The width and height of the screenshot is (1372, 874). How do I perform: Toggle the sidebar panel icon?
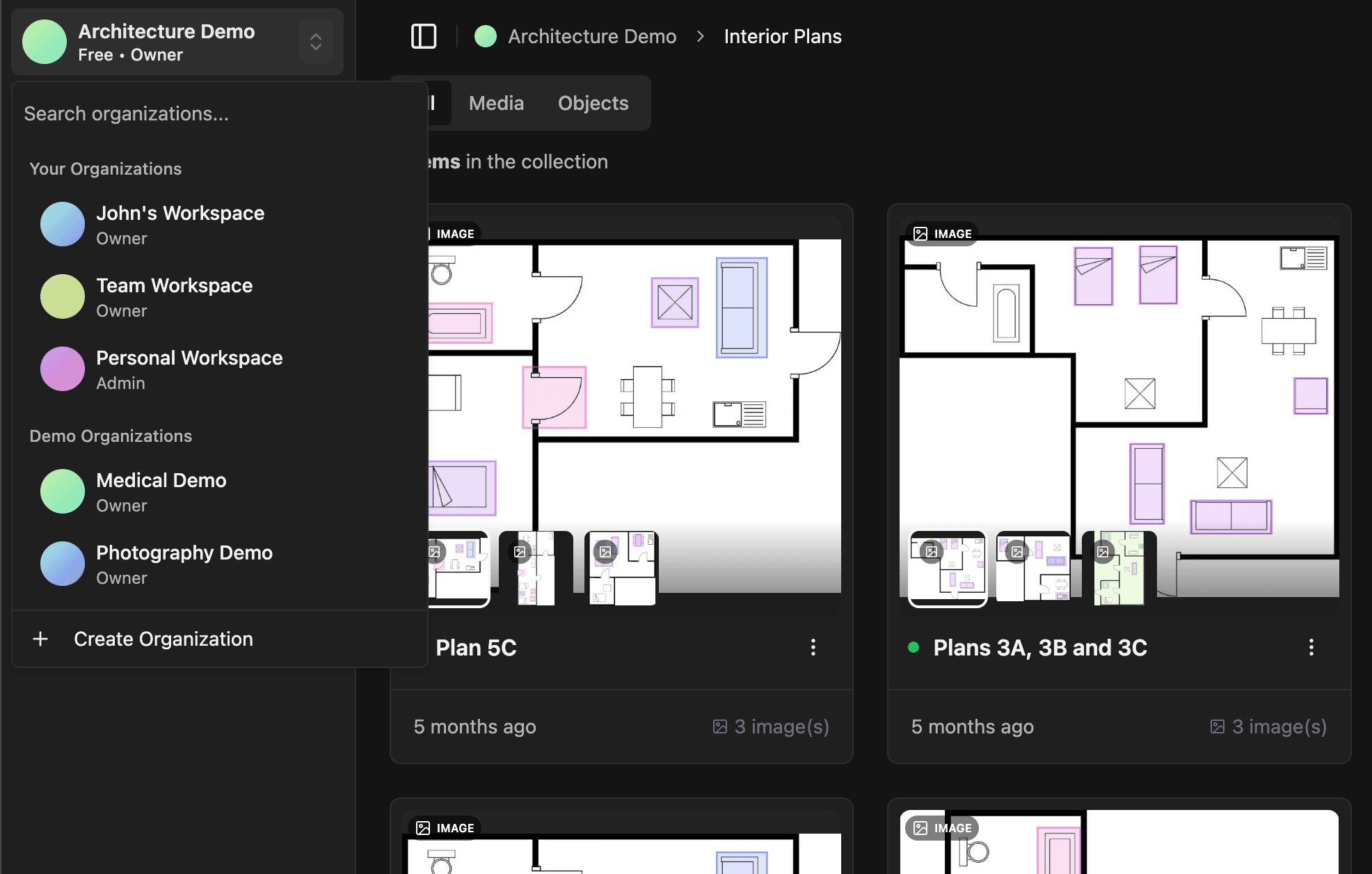click(423, 36)
